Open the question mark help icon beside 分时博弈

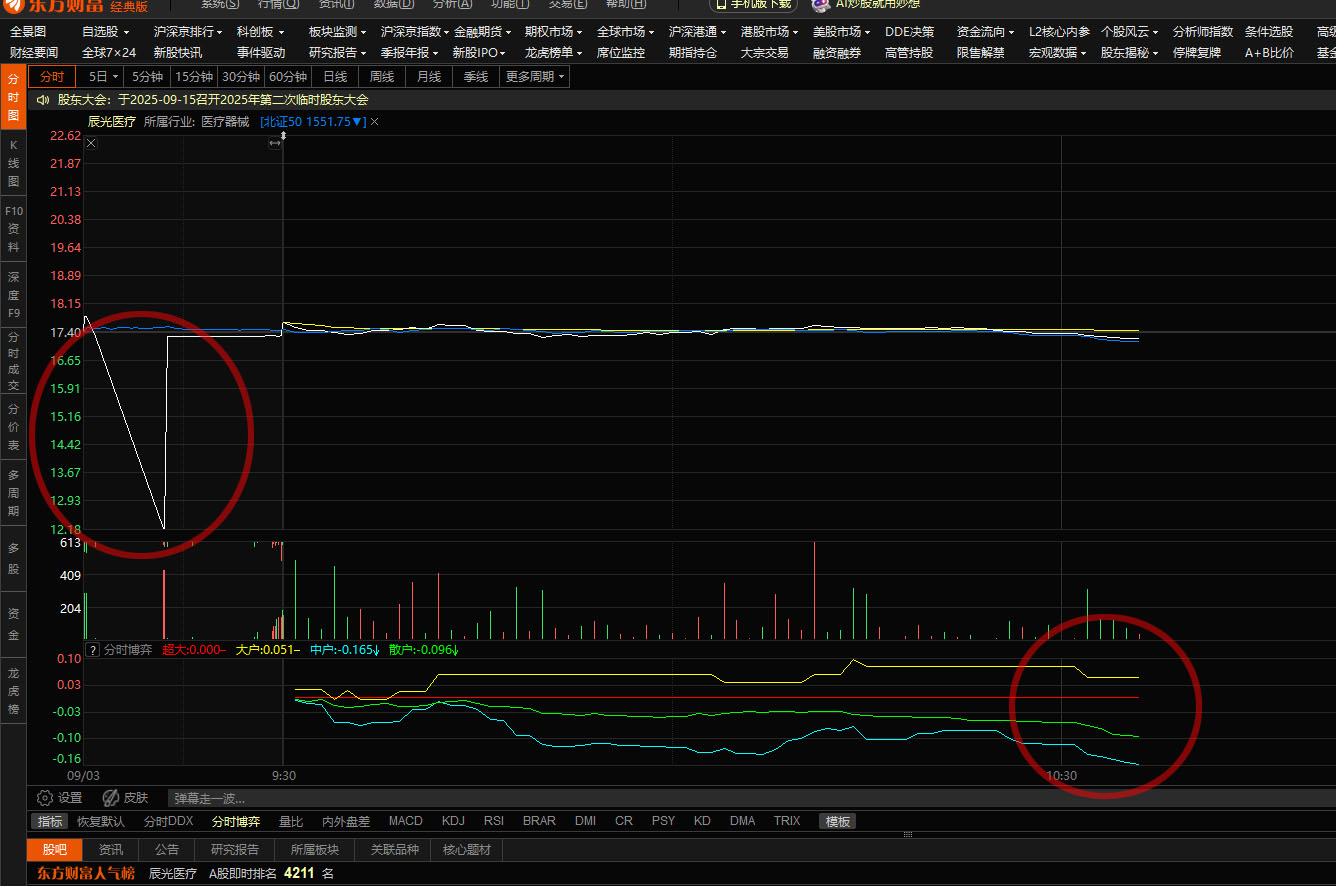pyautogui.click(x=92, y=650)
